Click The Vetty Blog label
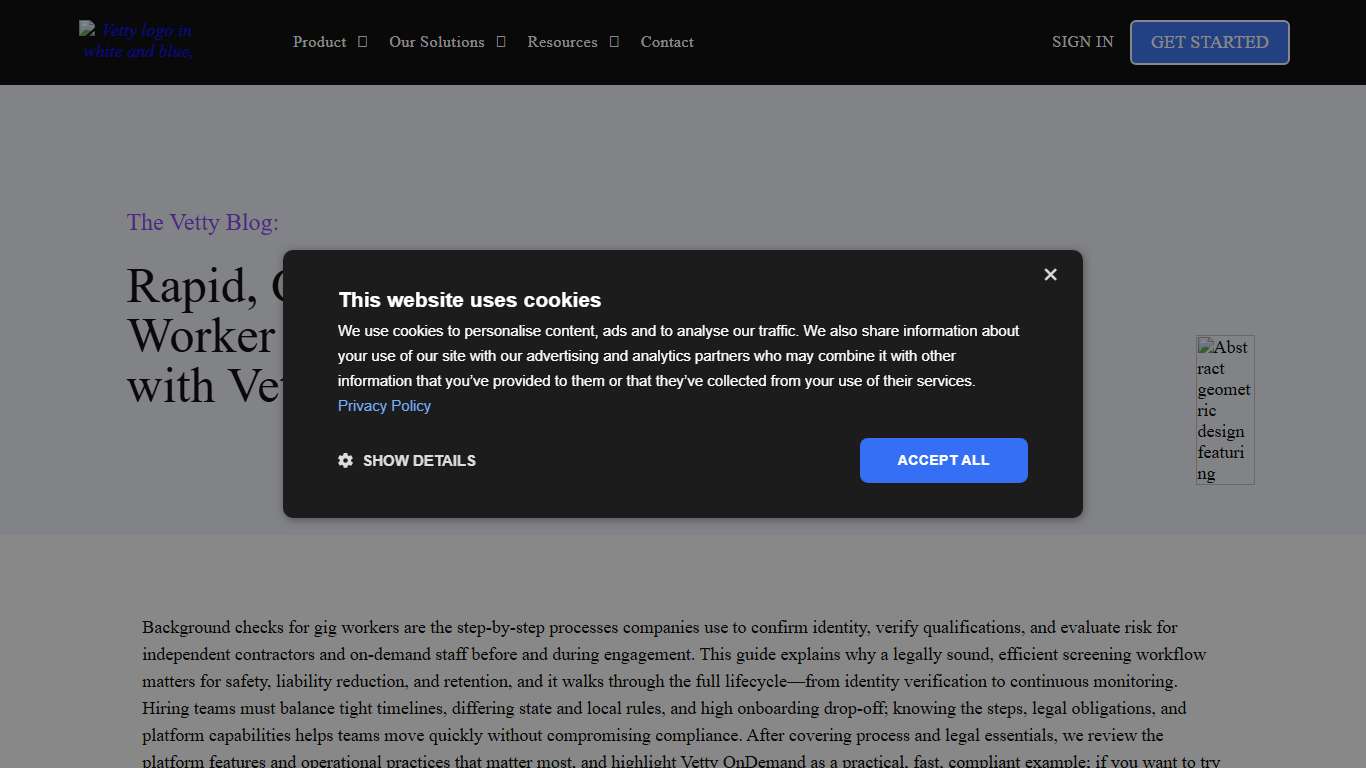The width and height of the screenshot is (1366, 768). point(202,222)
